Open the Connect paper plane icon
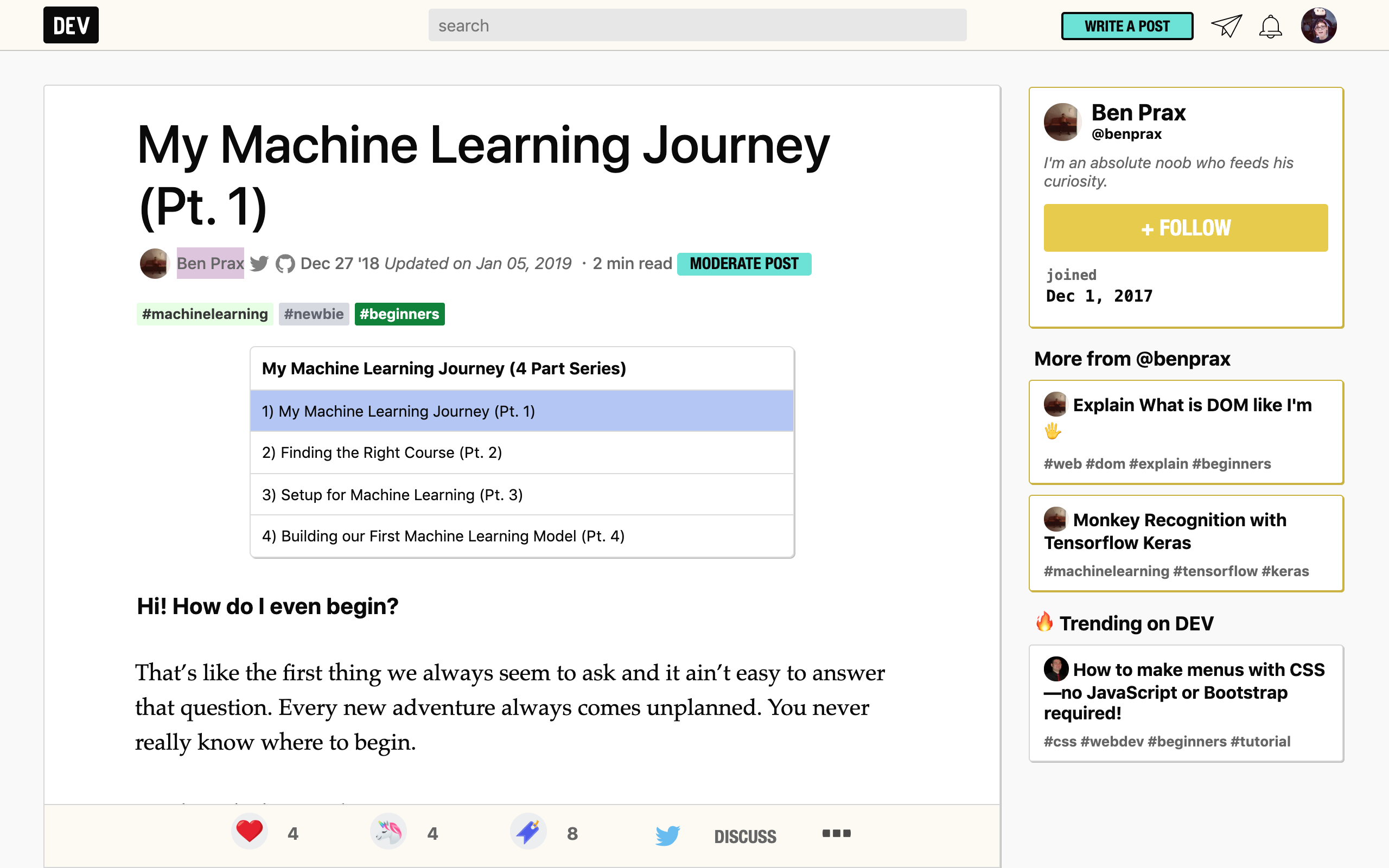This screenshot has width=1389, height=868. (1227, 26)
